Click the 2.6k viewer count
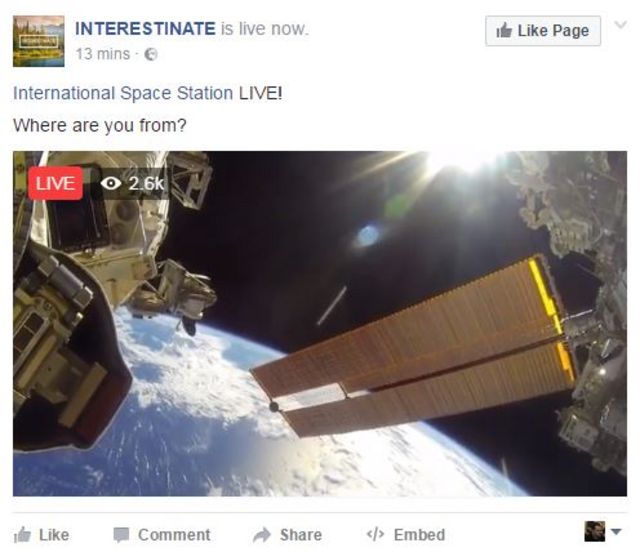640x552 pixels. 146,183
